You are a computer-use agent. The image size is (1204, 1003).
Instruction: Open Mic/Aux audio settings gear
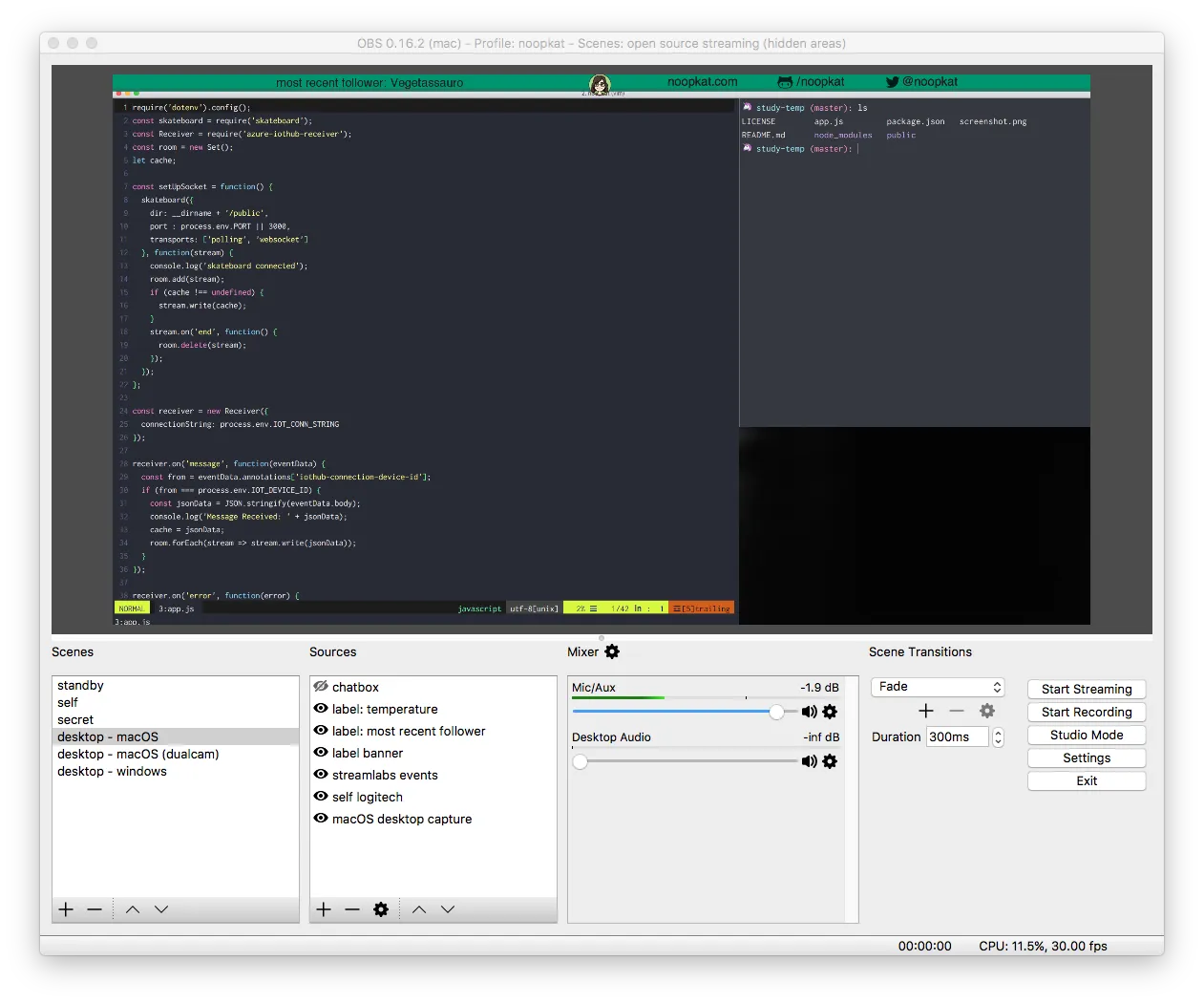(830, 712)
